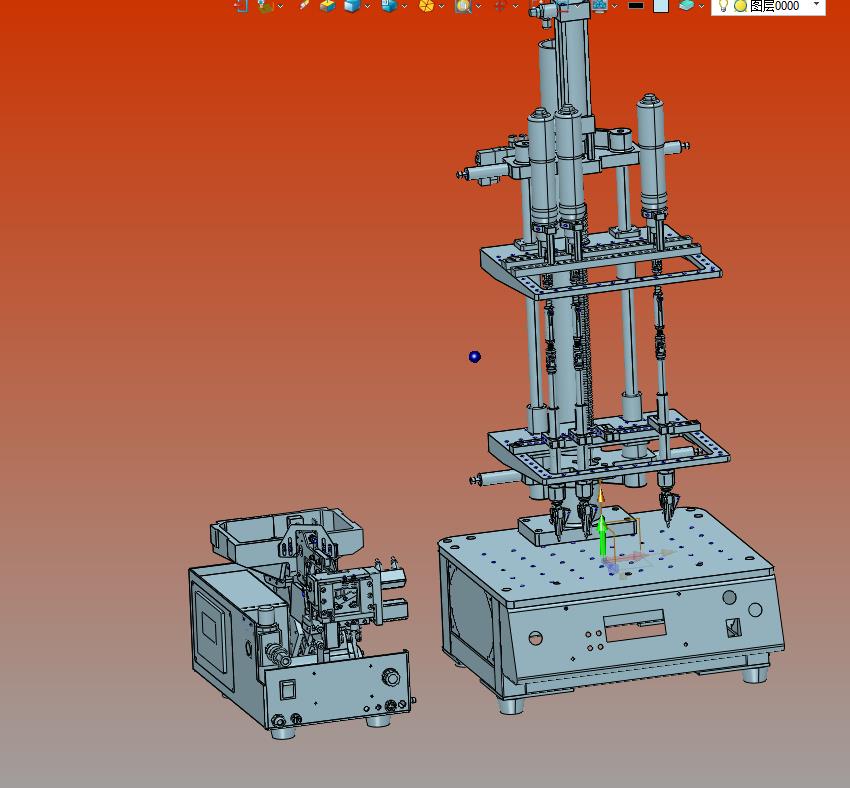Toggle the light bulb layer visibility icon

(723, 5)
